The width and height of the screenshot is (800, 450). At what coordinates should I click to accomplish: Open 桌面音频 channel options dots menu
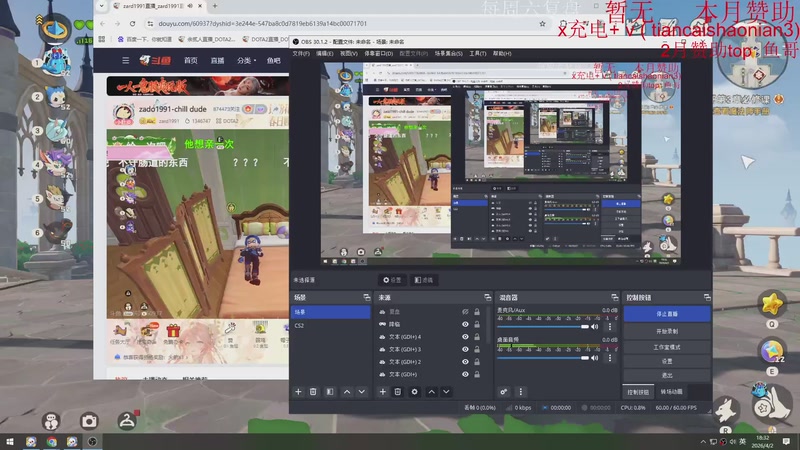(x=610, y=358)
